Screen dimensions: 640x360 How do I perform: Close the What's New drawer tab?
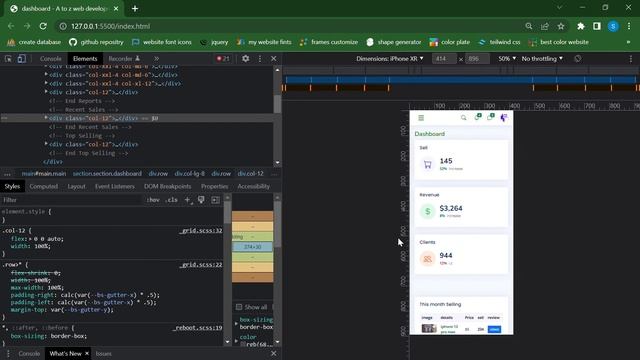point(87,353)
